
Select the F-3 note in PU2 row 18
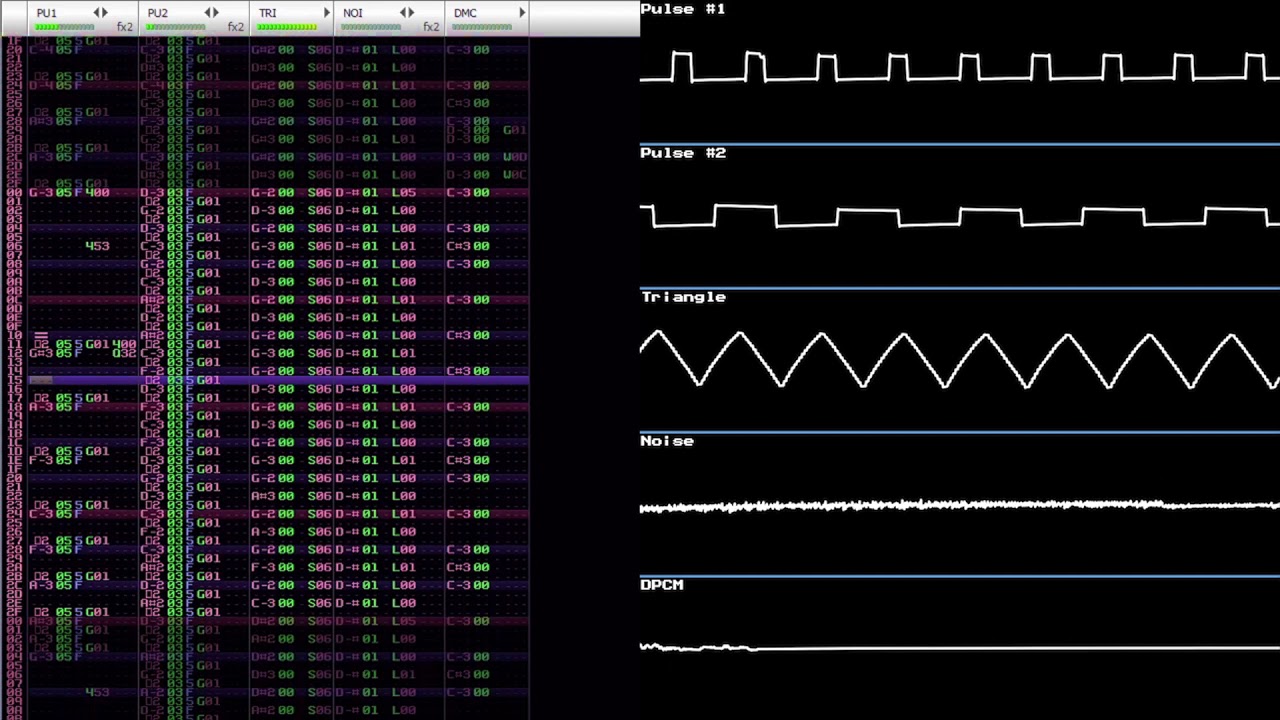[x=152, y=407]
